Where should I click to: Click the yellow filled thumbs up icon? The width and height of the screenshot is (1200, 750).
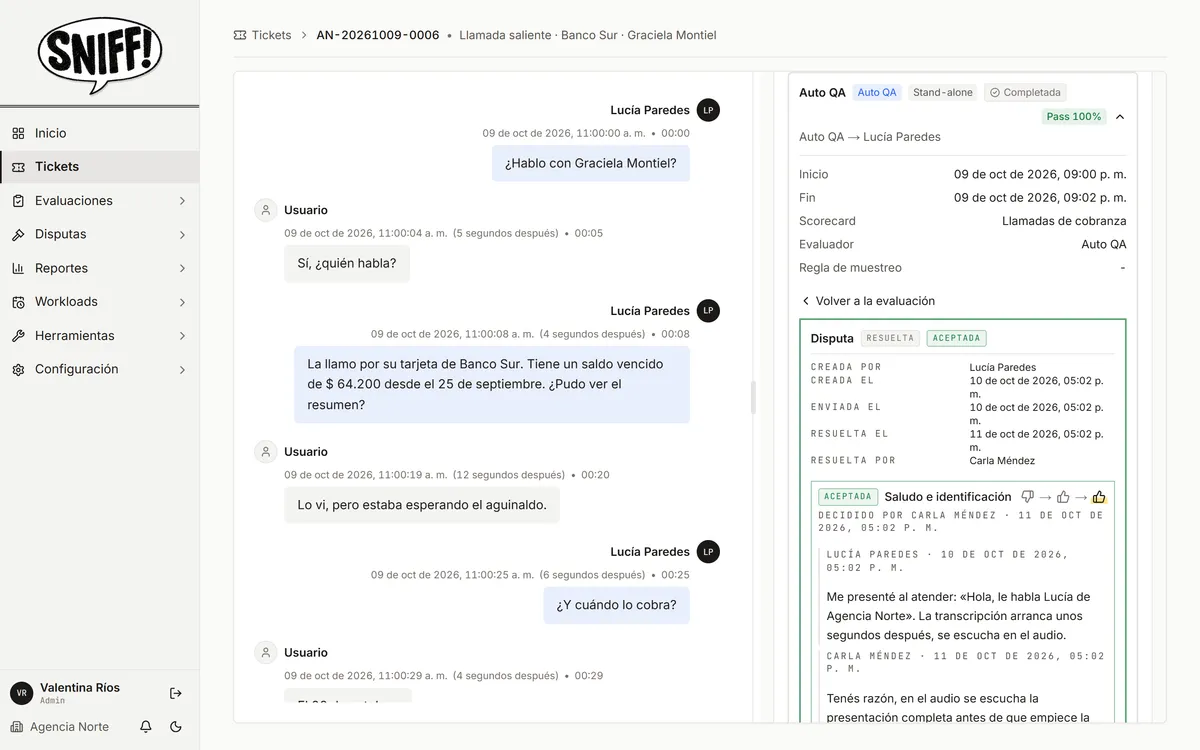(x=1099, y=497)
